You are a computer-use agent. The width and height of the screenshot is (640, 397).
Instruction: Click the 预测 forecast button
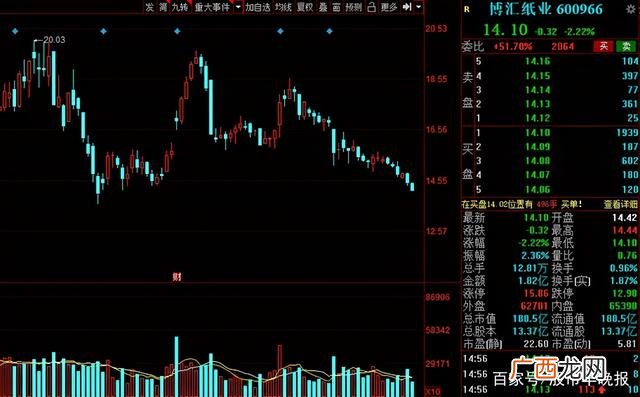[353, 7]
